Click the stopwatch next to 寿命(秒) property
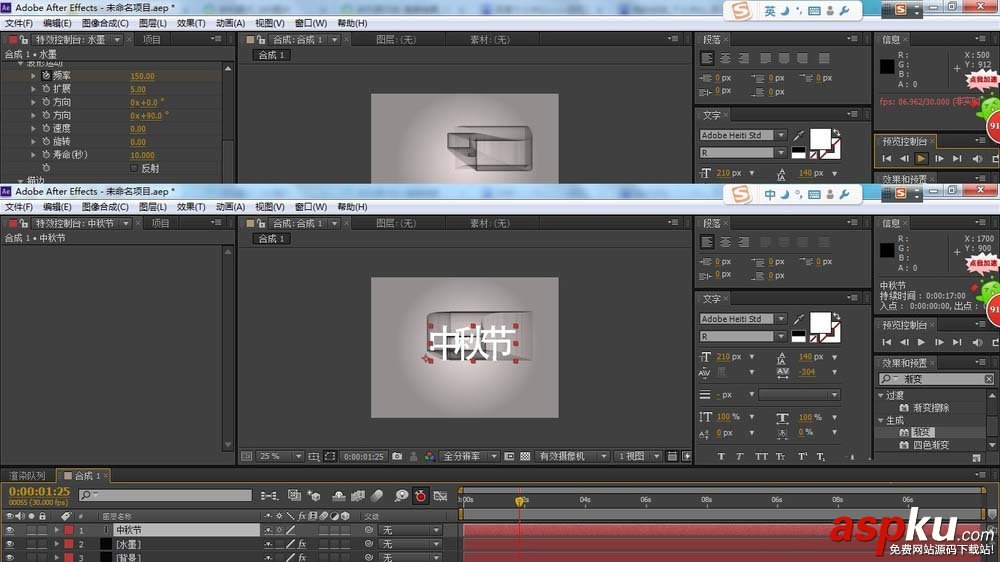This screenshot has width=1000, height=562. (x=46, y=155)
